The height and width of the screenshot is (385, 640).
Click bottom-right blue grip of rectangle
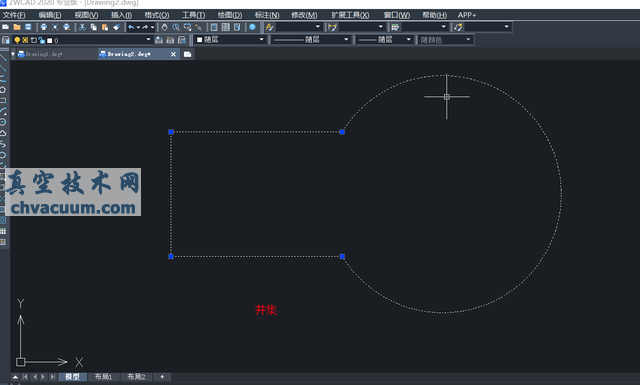click(x=342, y=256)
